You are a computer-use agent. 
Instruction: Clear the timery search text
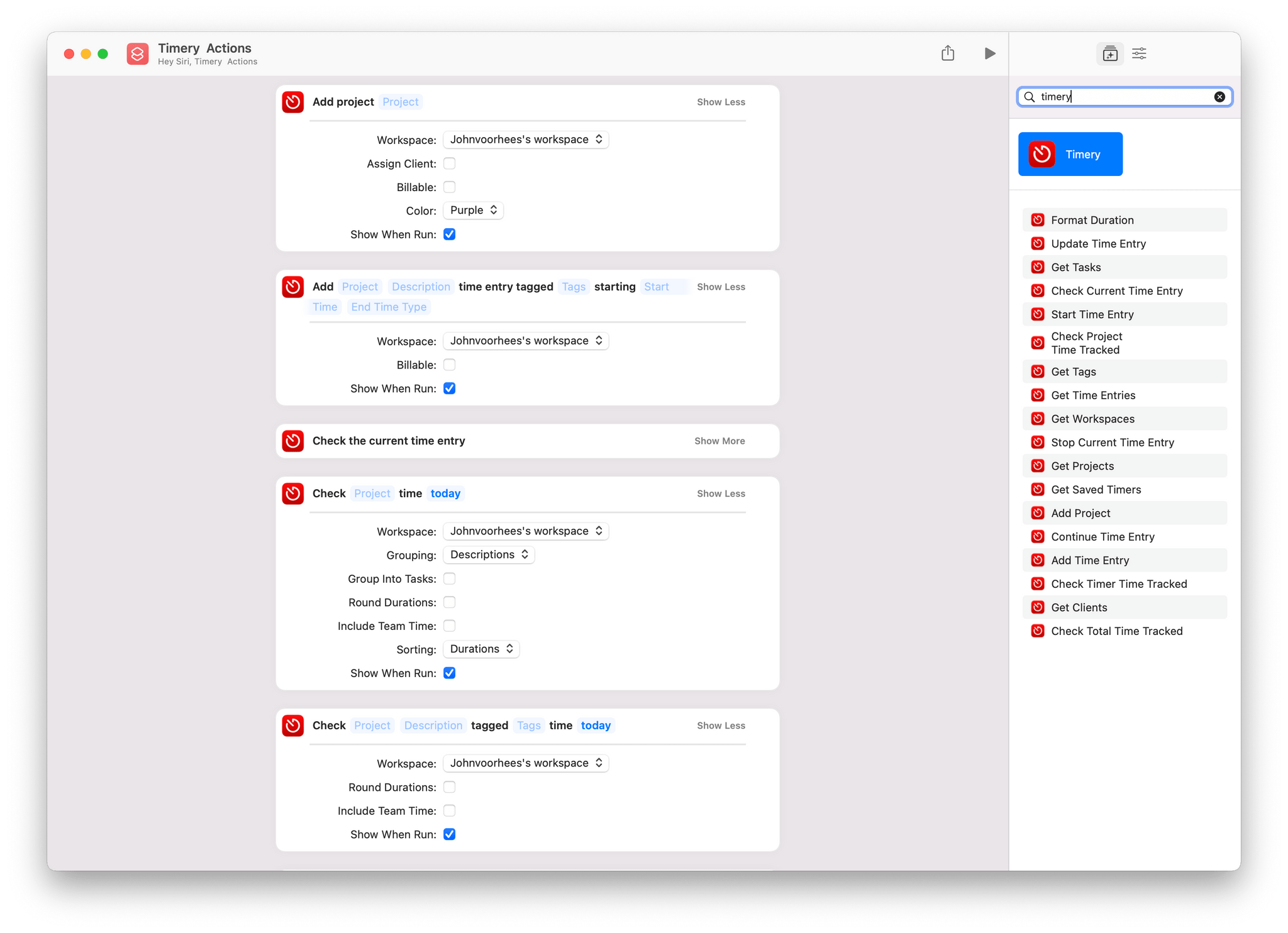[x=1219, y=97]
